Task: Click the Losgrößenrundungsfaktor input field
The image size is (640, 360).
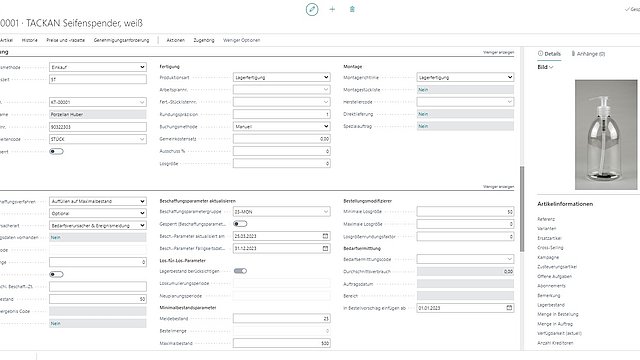Action: tap(465, 236)
